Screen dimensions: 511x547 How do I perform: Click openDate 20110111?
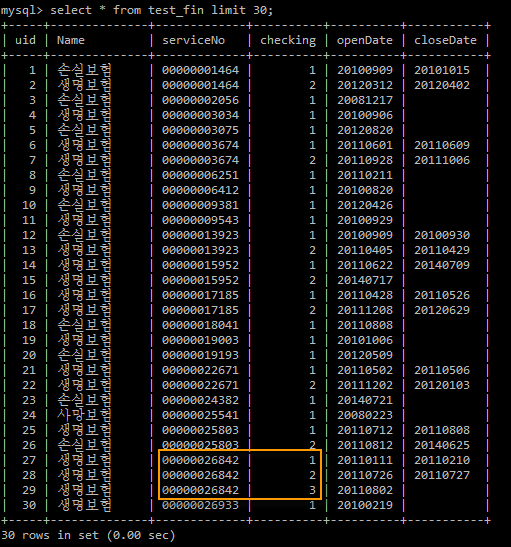pos(365,460)
